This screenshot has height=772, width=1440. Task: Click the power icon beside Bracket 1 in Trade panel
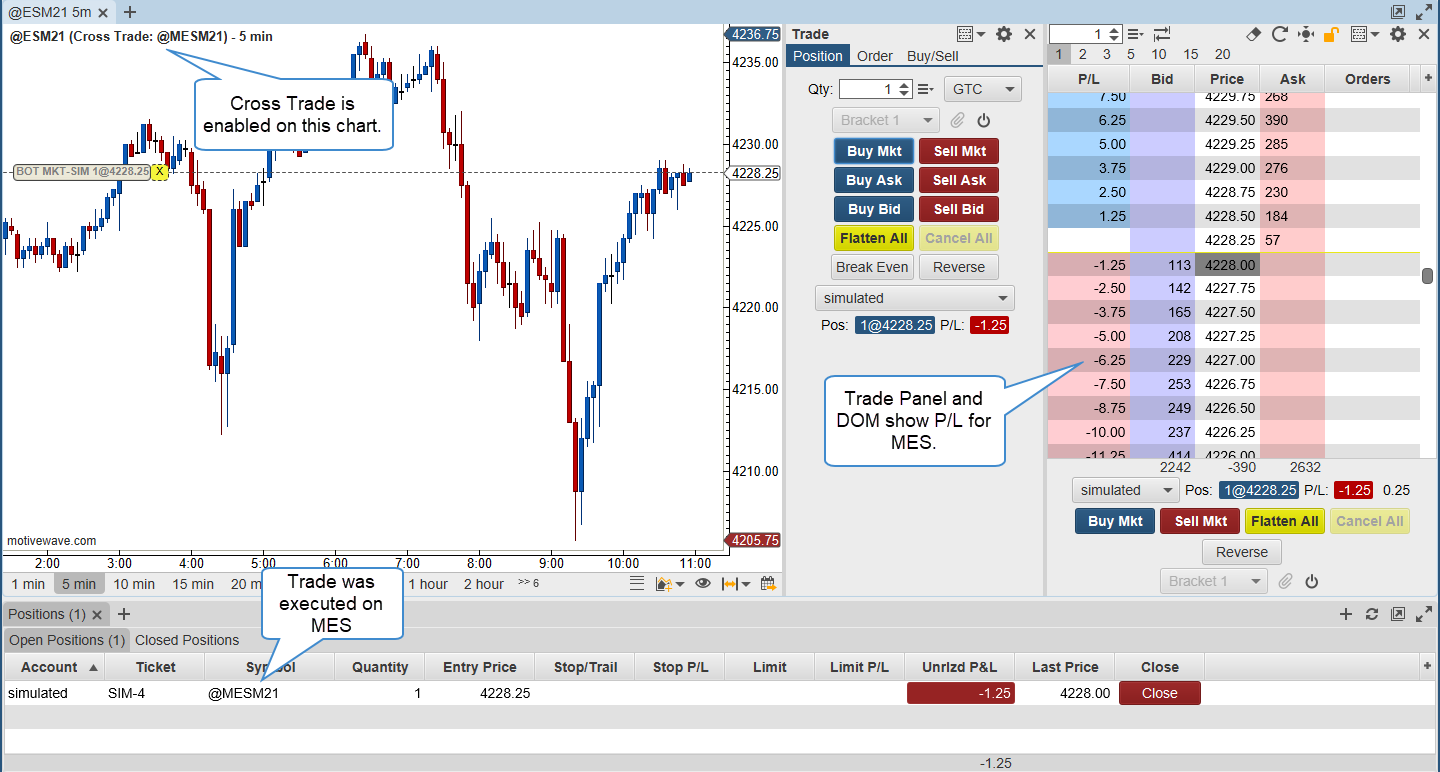[x=984, y=121]
